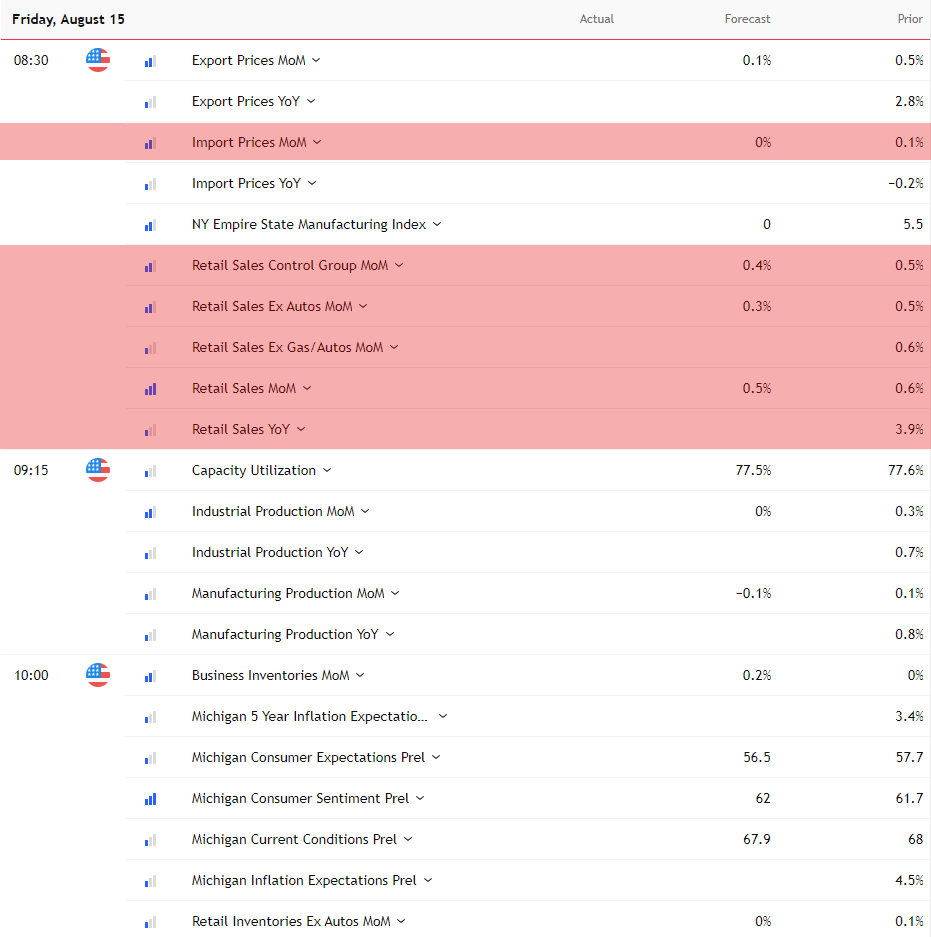The image size is (931, 937).
Task: Click the importance bars icon for Retail Sales MoM
Action: (150, 389)
